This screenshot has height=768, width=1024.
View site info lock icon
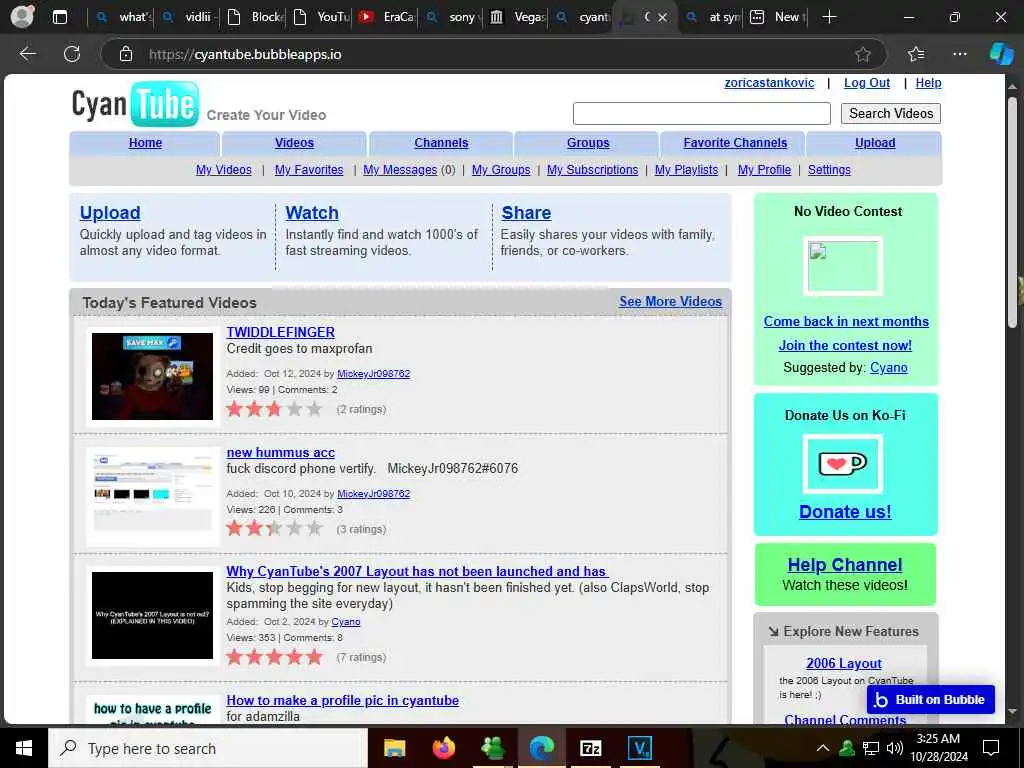pyautogui.click(x=126, y=54)
